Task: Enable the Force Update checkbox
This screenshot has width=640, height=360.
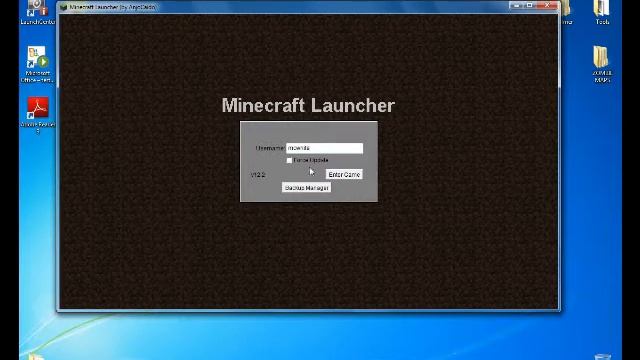Action: pyautogui.click(x=289, y=160)
